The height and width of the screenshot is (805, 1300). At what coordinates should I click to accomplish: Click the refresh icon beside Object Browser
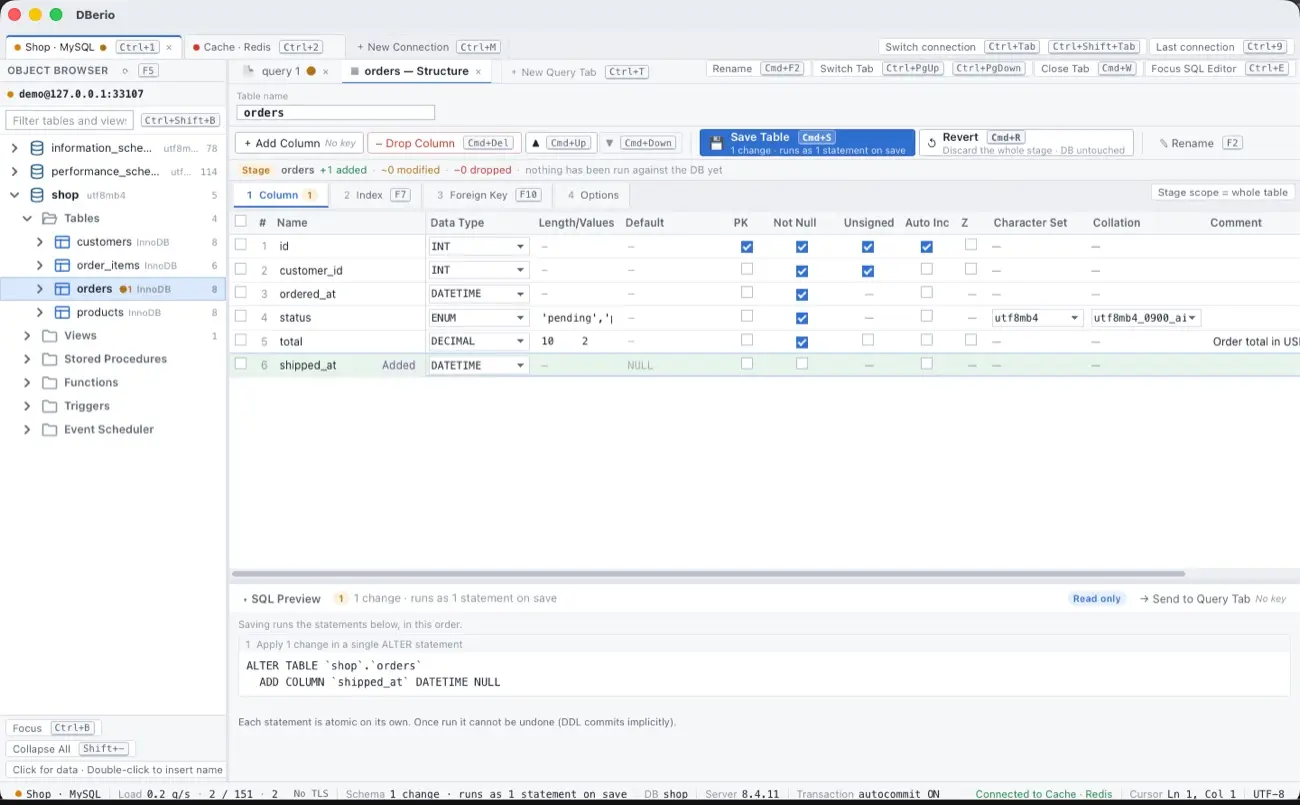tap(125, 71)
